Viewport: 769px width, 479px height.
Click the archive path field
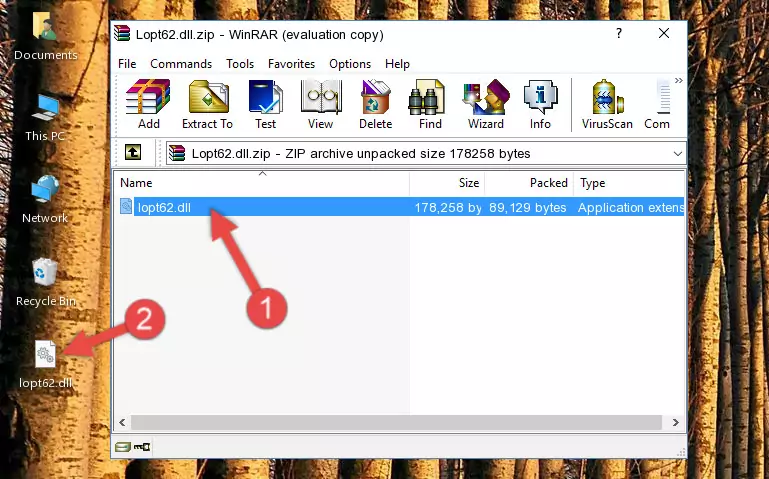pyautogui.click(x=426, y=153)
